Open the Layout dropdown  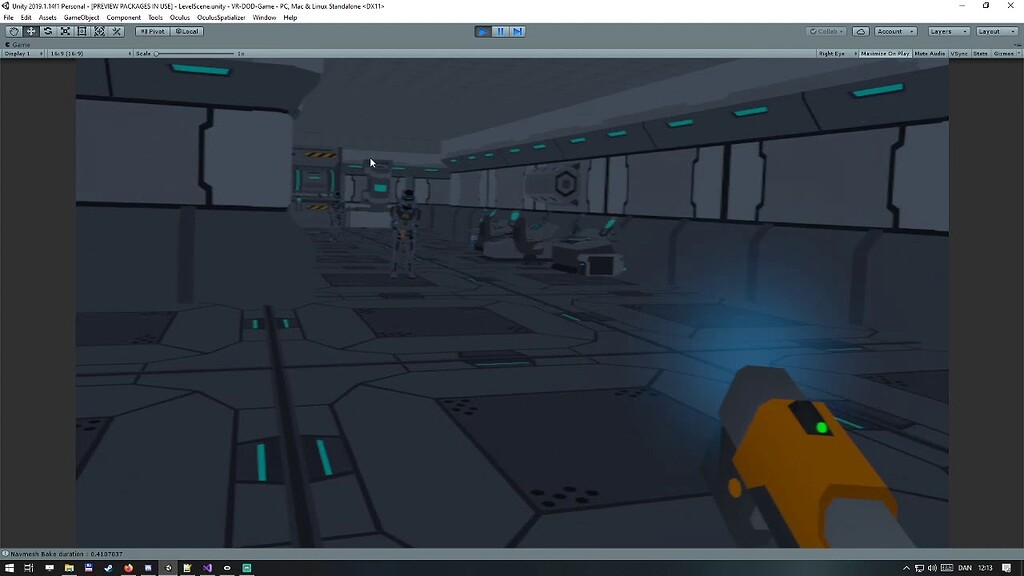[998, 31]
